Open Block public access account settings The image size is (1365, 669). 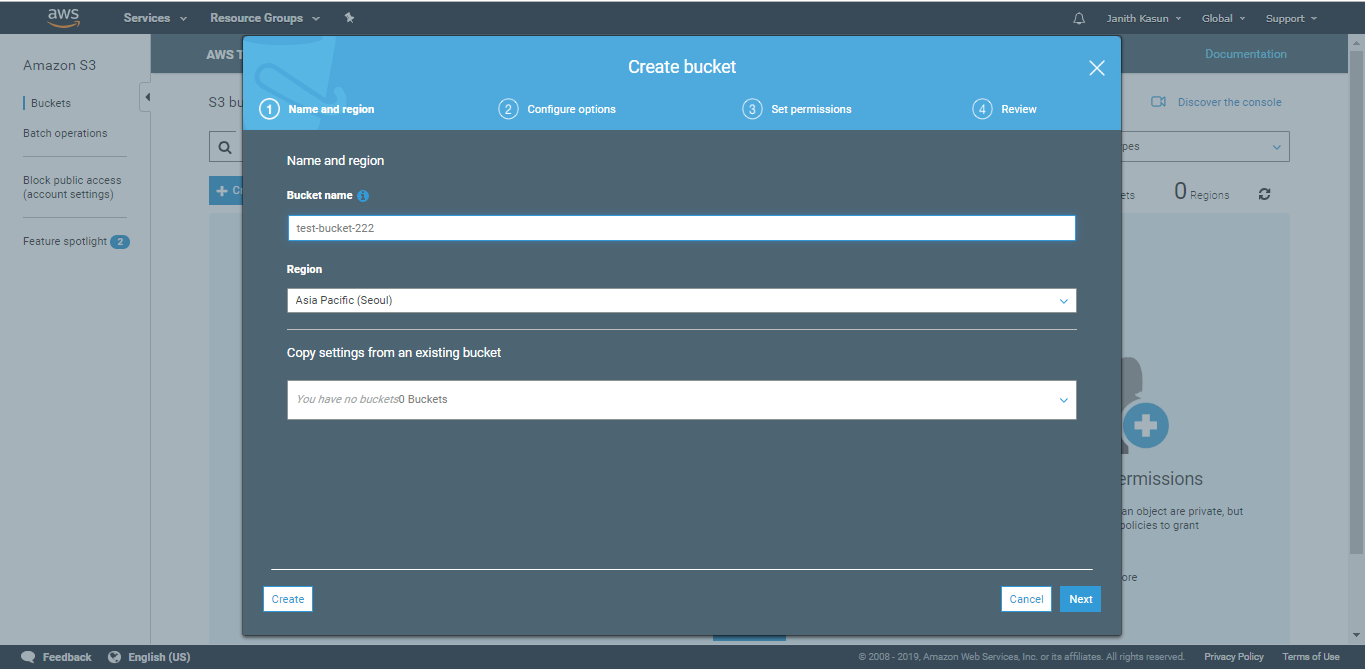click(72, 187)
